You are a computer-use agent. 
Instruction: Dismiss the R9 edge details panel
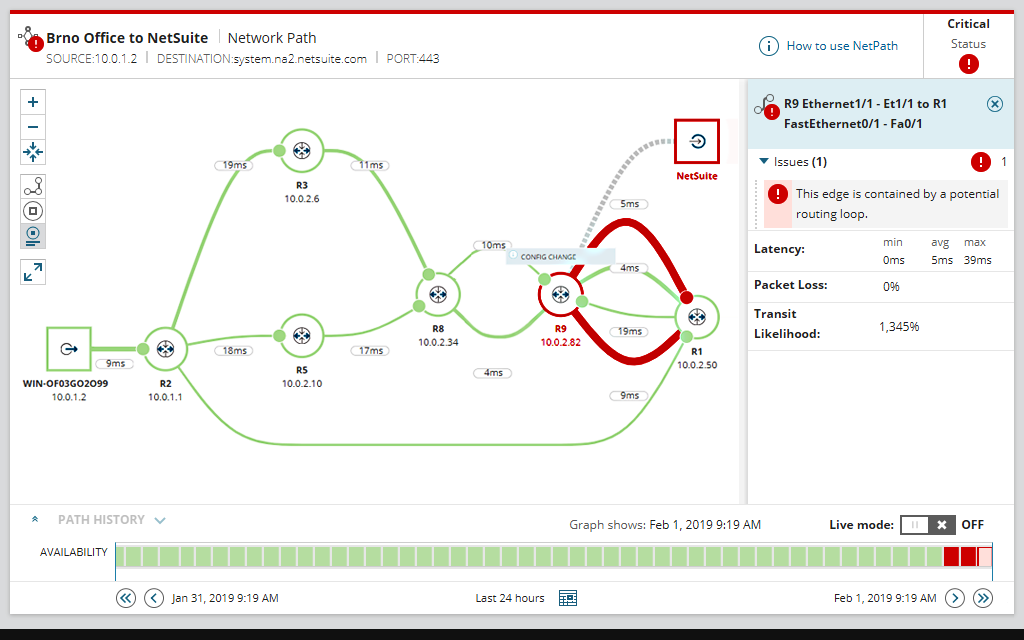[x=995, y=103]
